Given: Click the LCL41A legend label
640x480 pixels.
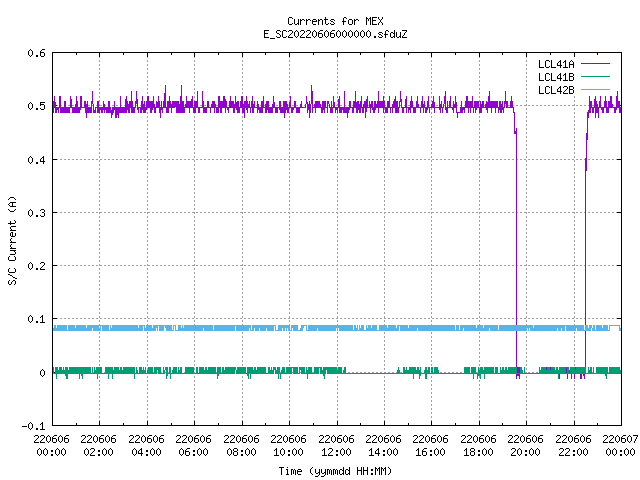Looking at the screenshot, I should (x=556, y=64).
